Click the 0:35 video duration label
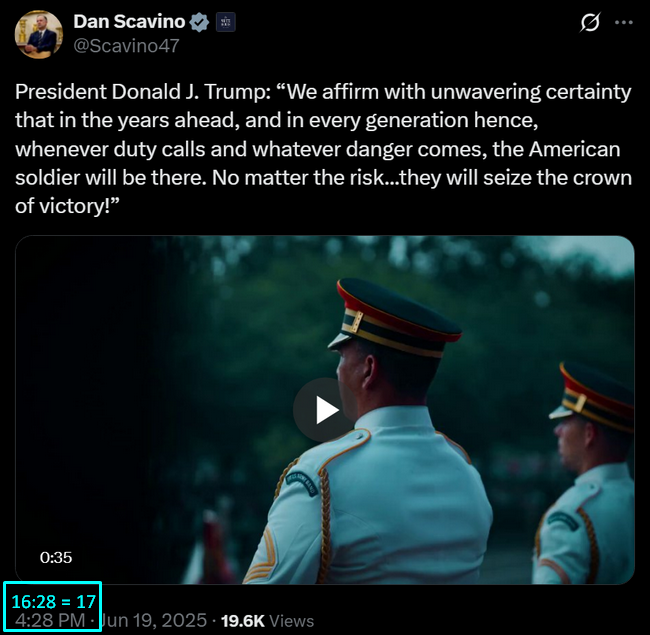This screenshot has width=650, height=635. coord(56,557)
